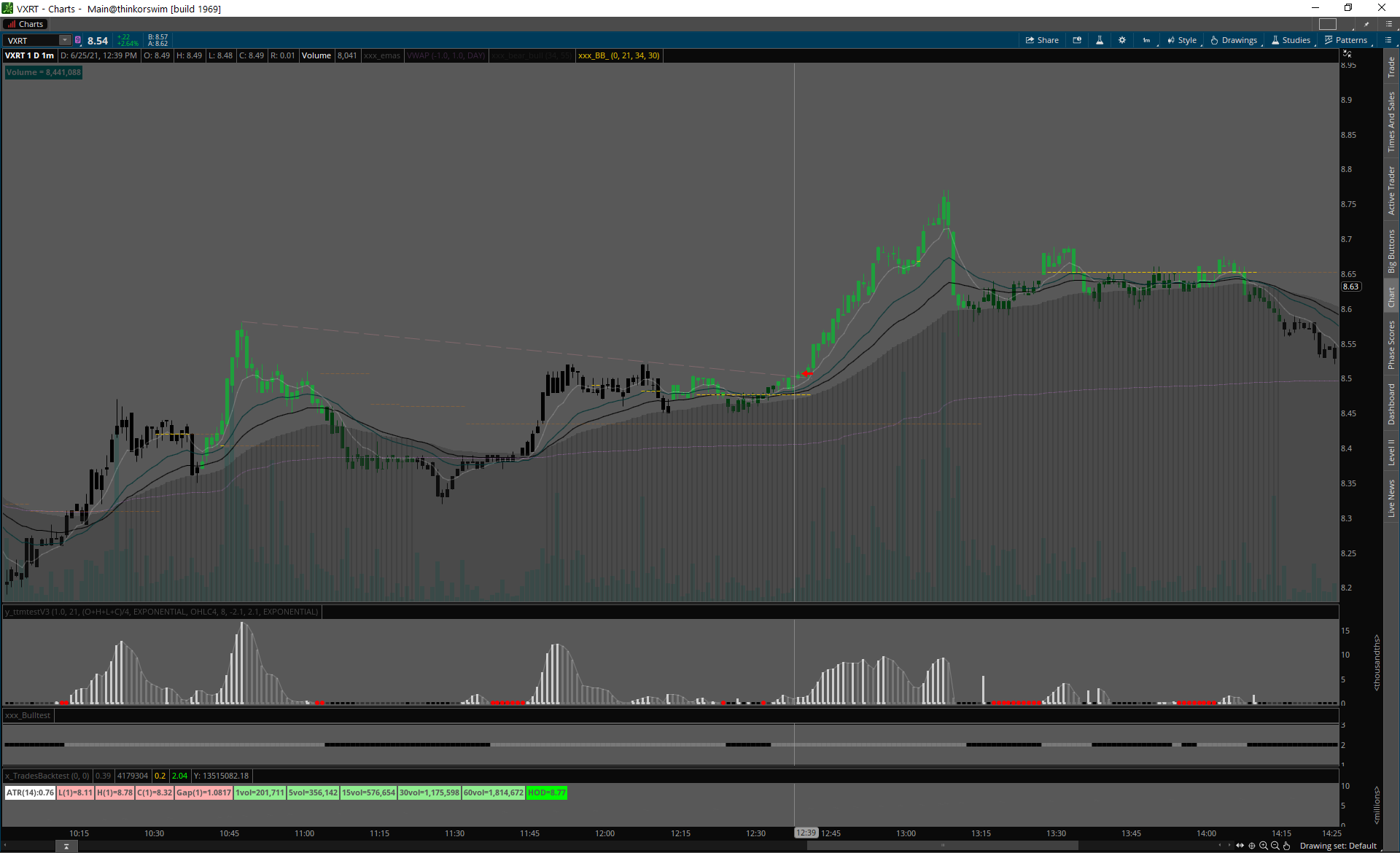
Task: Toggle the purple symbol link clip
Action: pyautogui.click(x=78, y=40)
